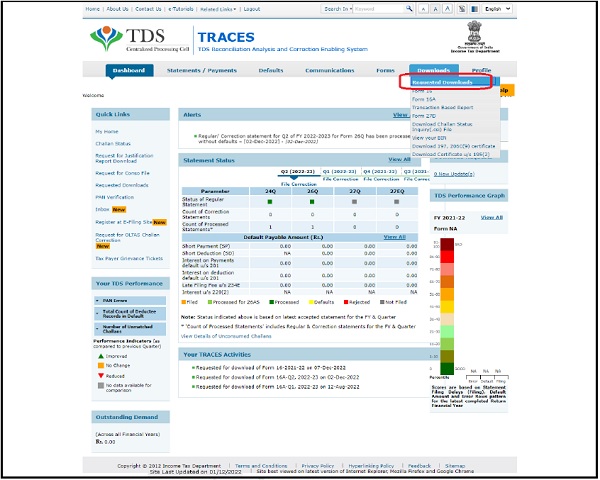Open Tax Payer Grievance Tickets link

coord(129,258)
